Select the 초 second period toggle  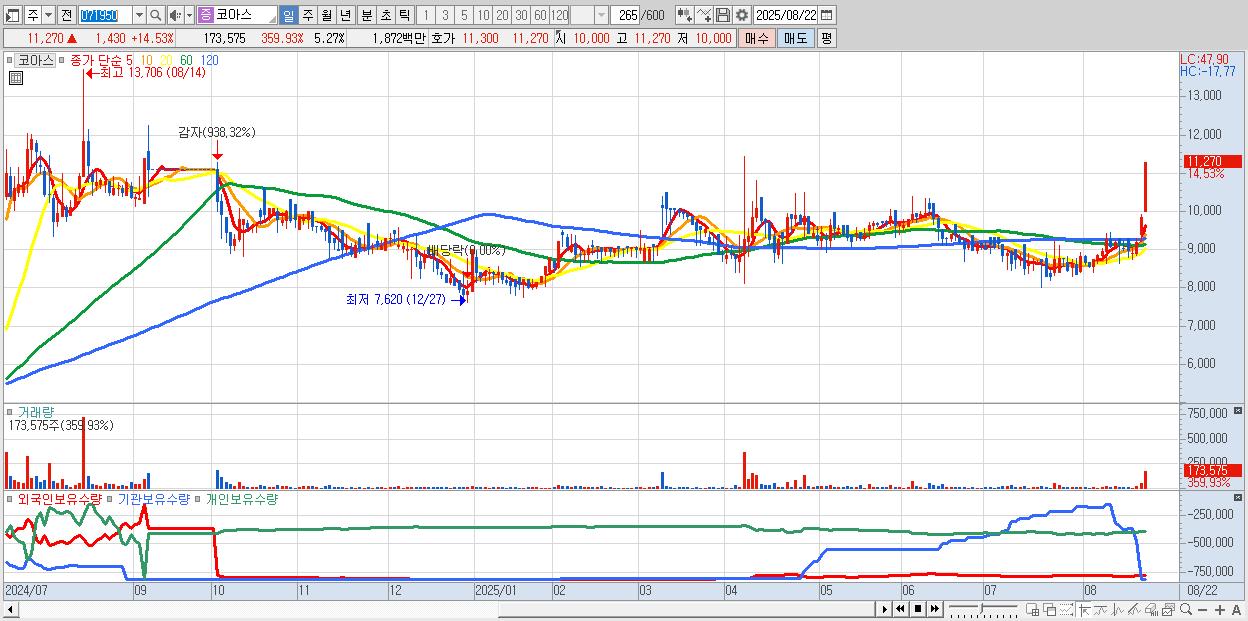(384, 15)
